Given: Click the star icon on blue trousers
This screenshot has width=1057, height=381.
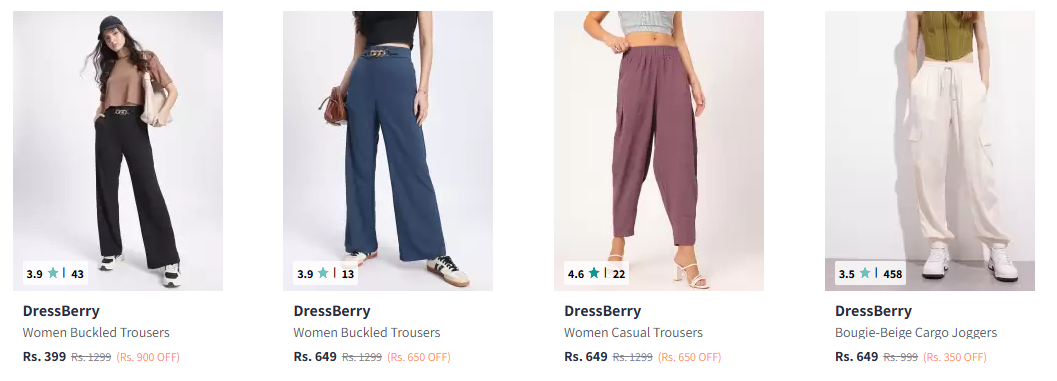Looking at the screenshot, I should [x=324, y=273].
